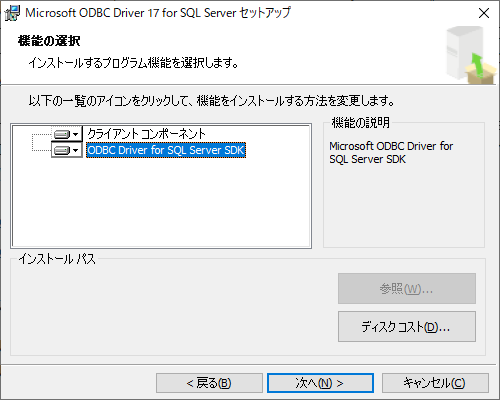Click the 機能の説明 group label
This screenshot has width=500, height=400.
pyautogui.click(x=361, y=123)
